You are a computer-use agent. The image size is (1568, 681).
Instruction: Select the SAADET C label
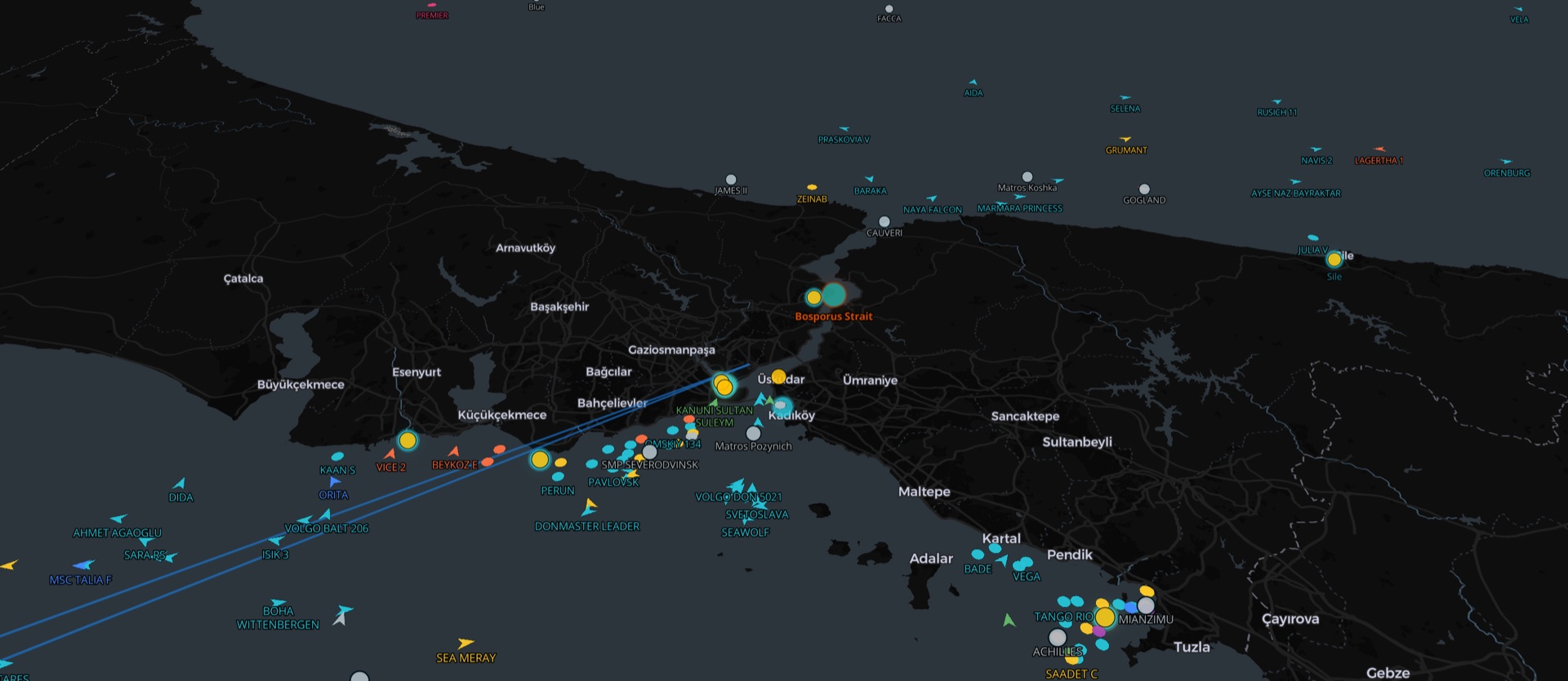[x=1071, y=674]
